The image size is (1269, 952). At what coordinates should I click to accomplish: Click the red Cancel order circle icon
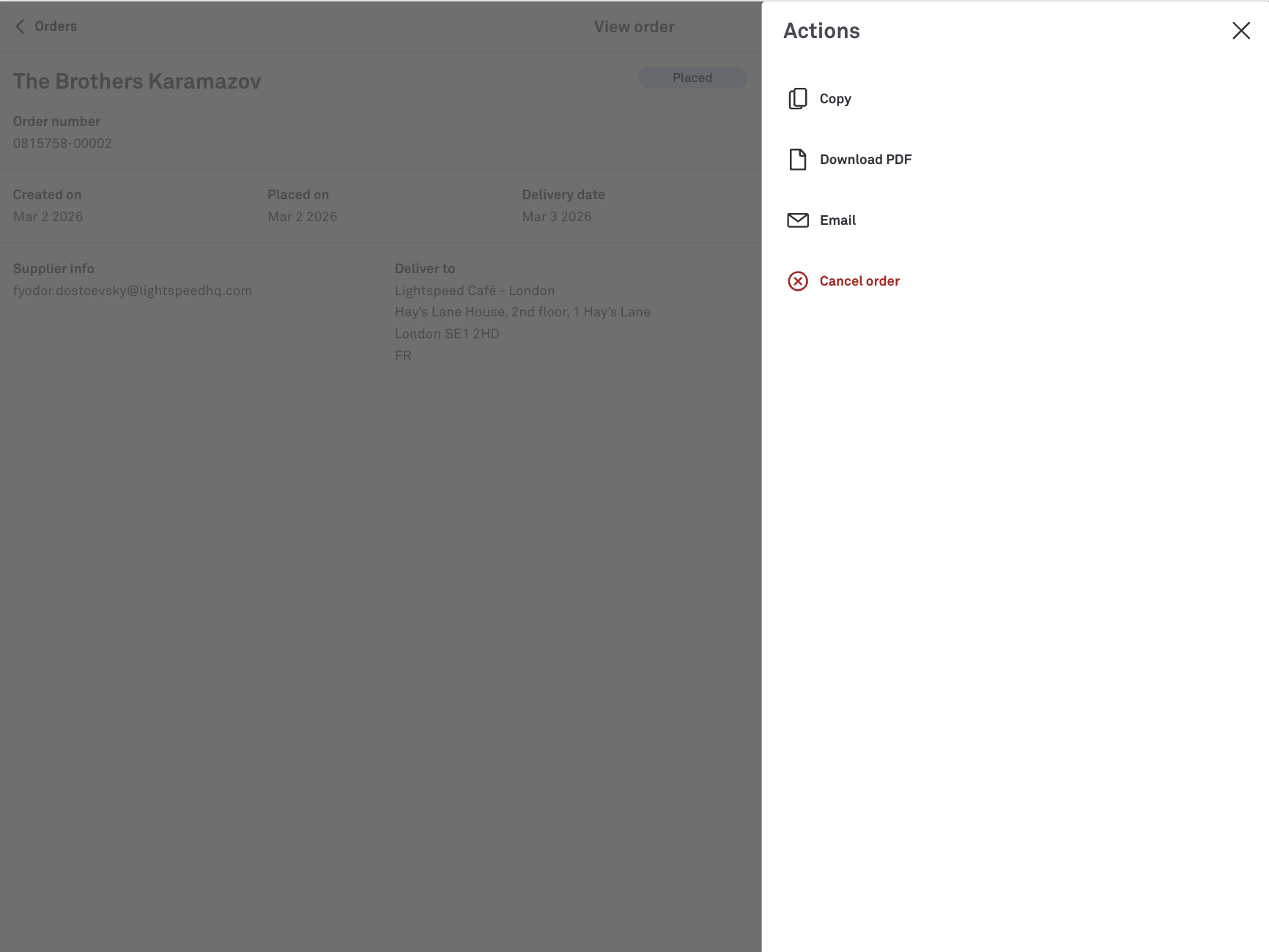point(797,281)
